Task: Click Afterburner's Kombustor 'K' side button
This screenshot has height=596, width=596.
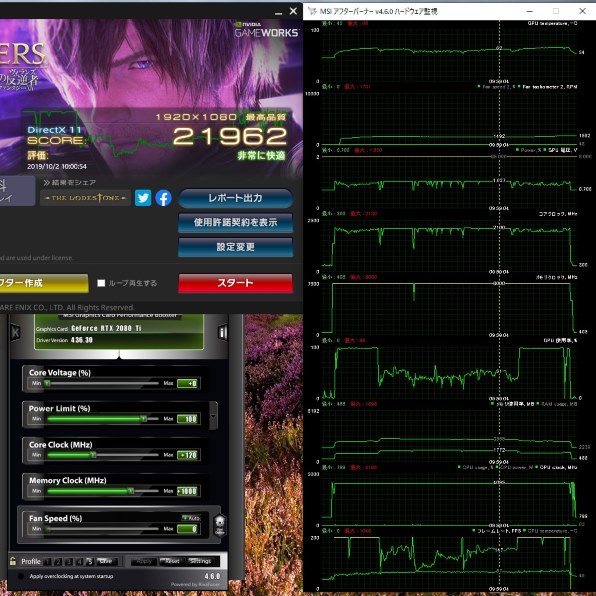Action: click(x=15, y=333)
